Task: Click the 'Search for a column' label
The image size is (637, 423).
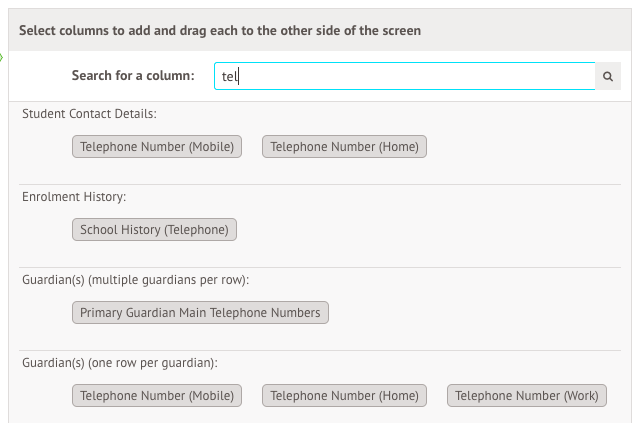Action: pyautogui.click(x=133, y=76)
